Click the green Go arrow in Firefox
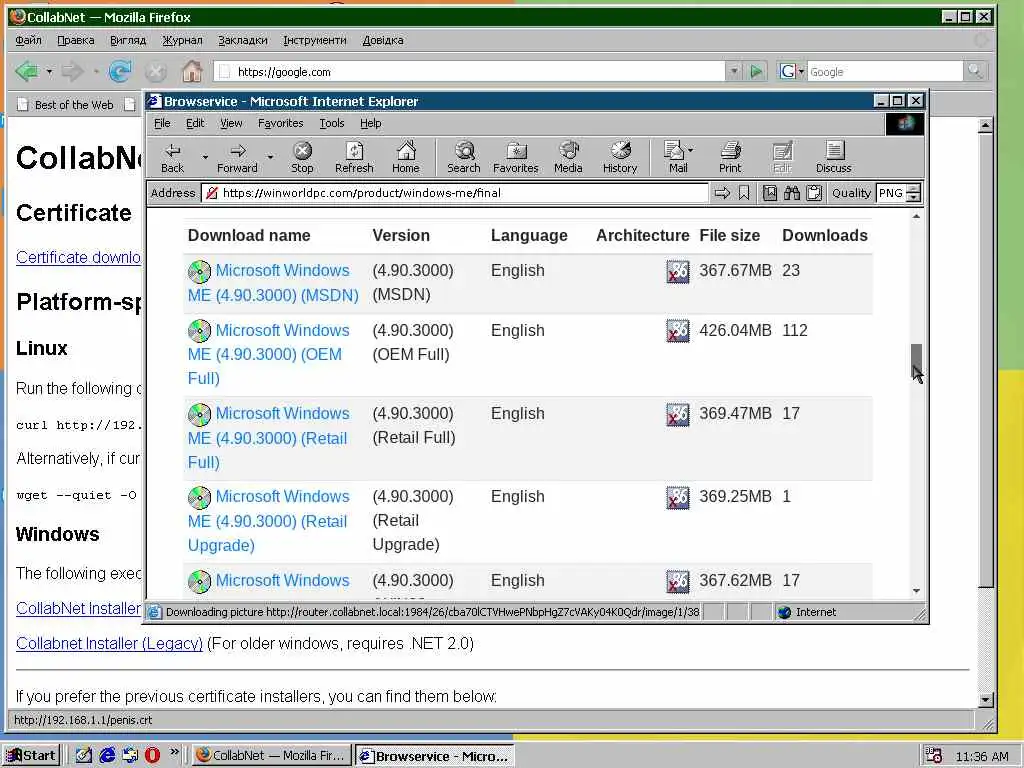 [756, 71]
